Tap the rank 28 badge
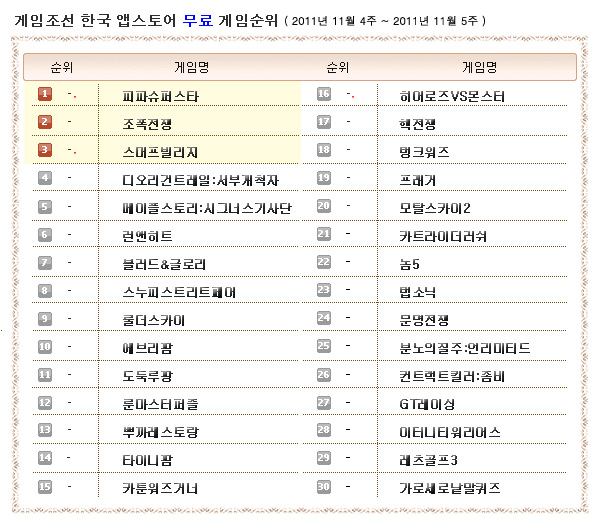 point(324,430)
